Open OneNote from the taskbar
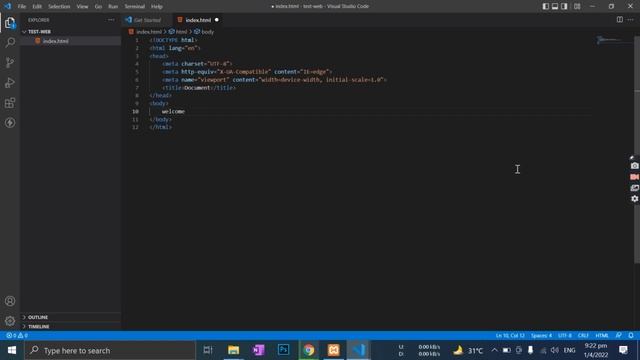 point(258,350)
